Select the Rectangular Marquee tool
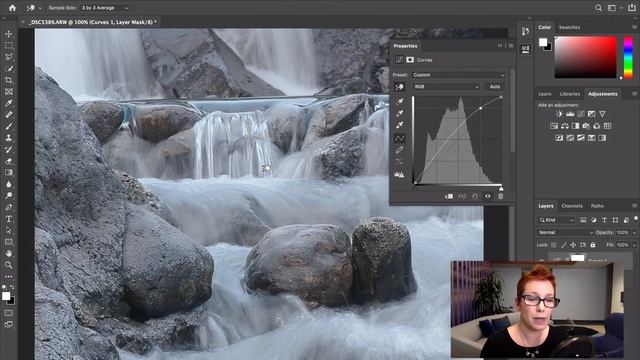 coord(9,46)
